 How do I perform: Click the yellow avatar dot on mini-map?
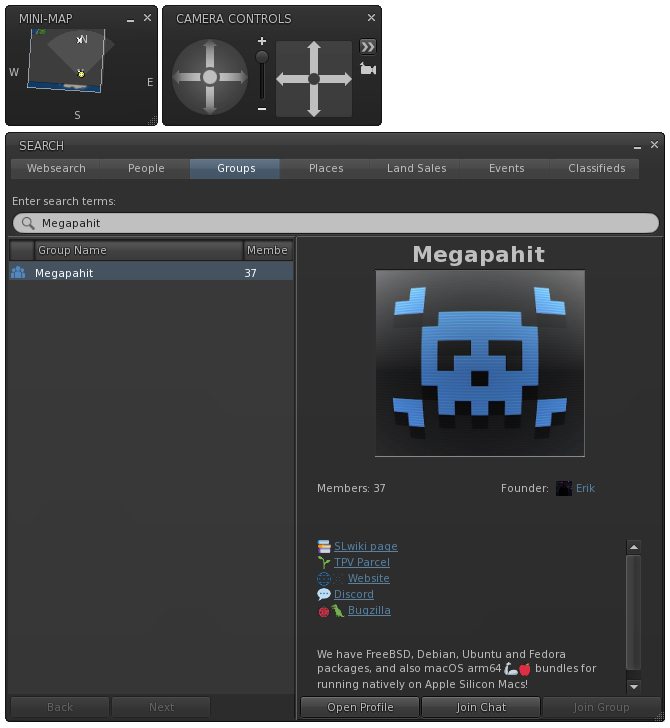point(81,74)
